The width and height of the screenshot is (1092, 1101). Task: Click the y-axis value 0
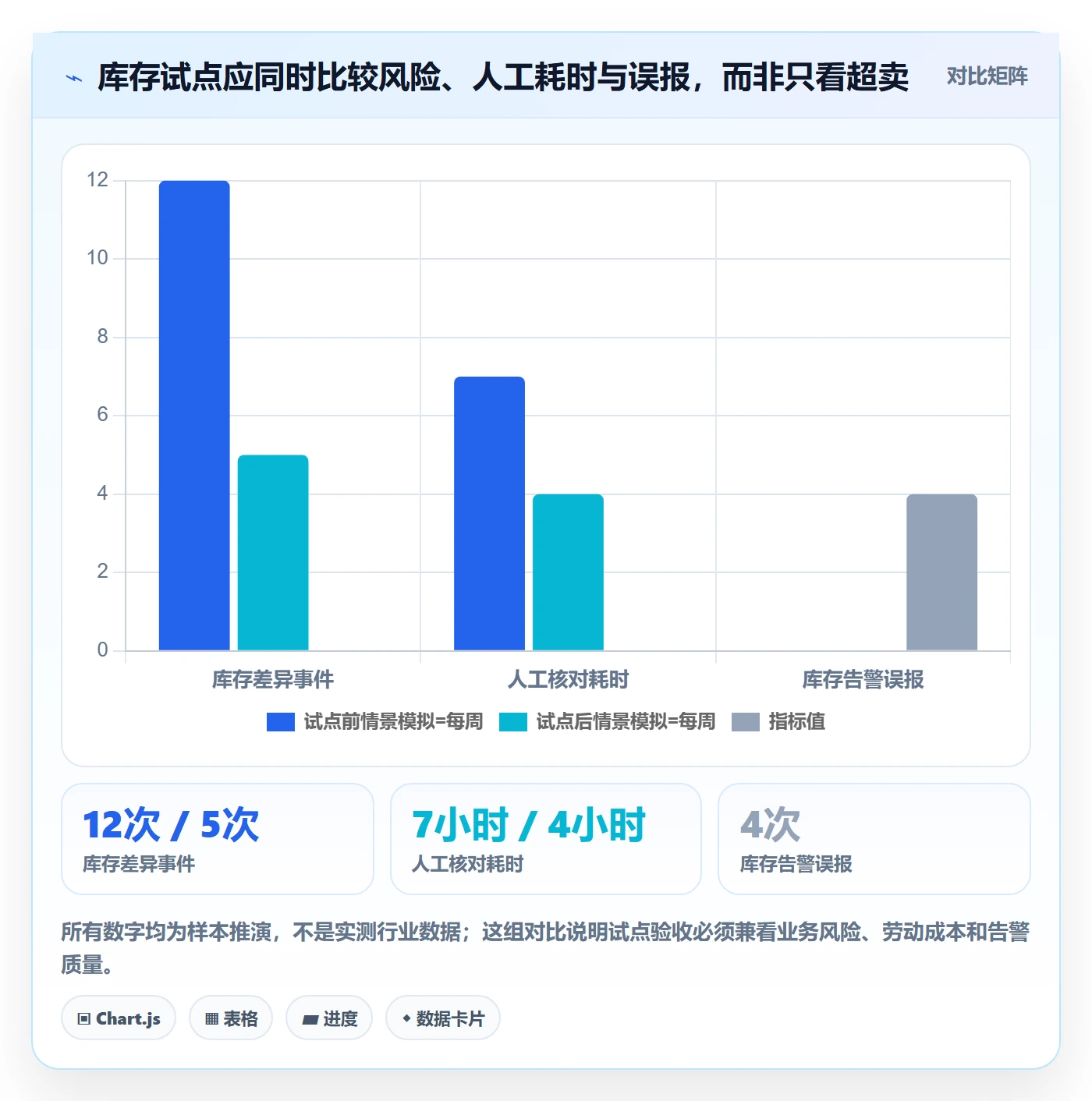[x=103, y=650]
